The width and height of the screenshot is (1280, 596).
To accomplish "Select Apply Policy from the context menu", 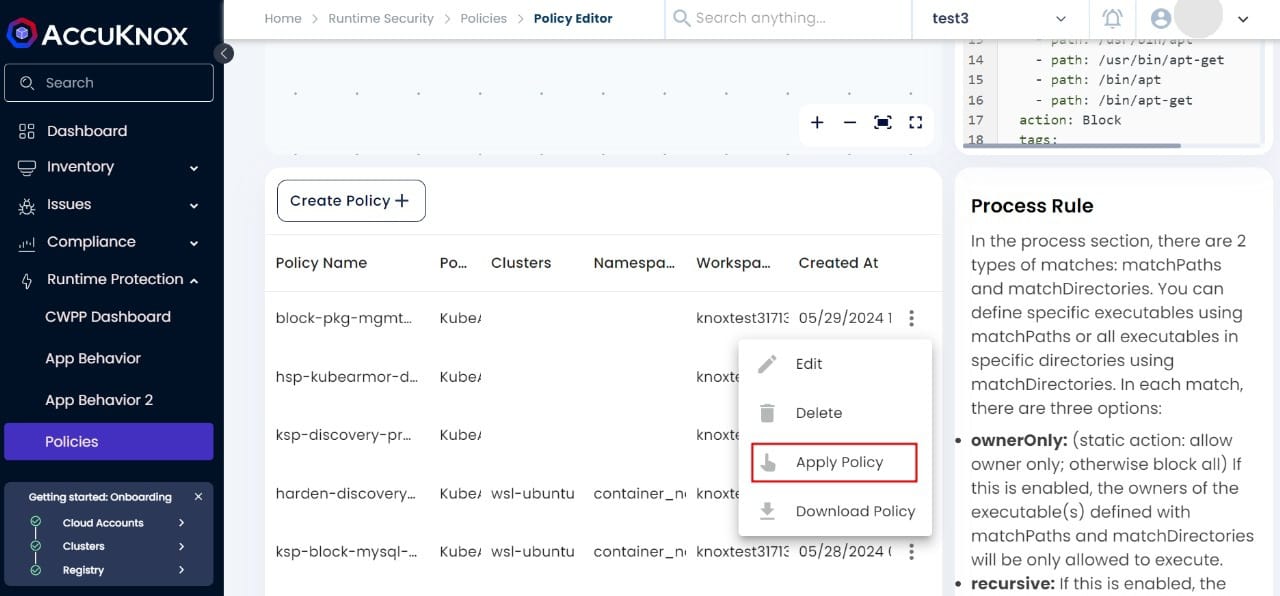I will [x=834, y=462].
